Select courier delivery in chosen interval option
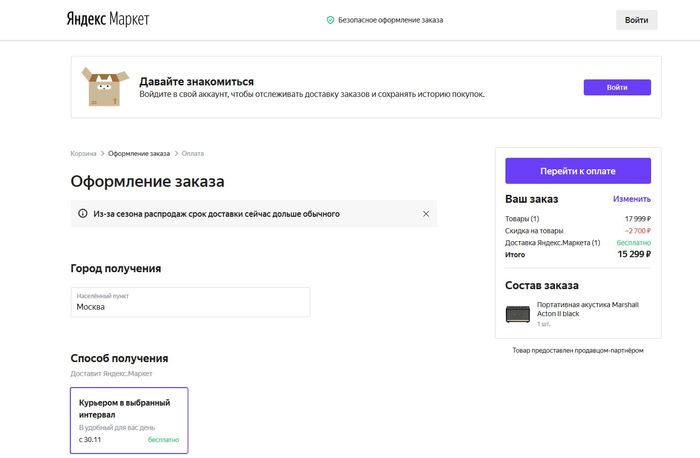 click(129, 419)
